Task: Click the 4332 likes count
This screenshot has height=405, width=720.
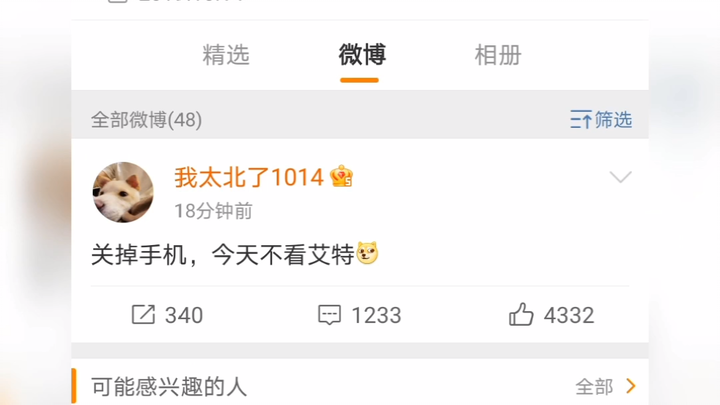Action: pyautogui.click(x=569, y=315)
